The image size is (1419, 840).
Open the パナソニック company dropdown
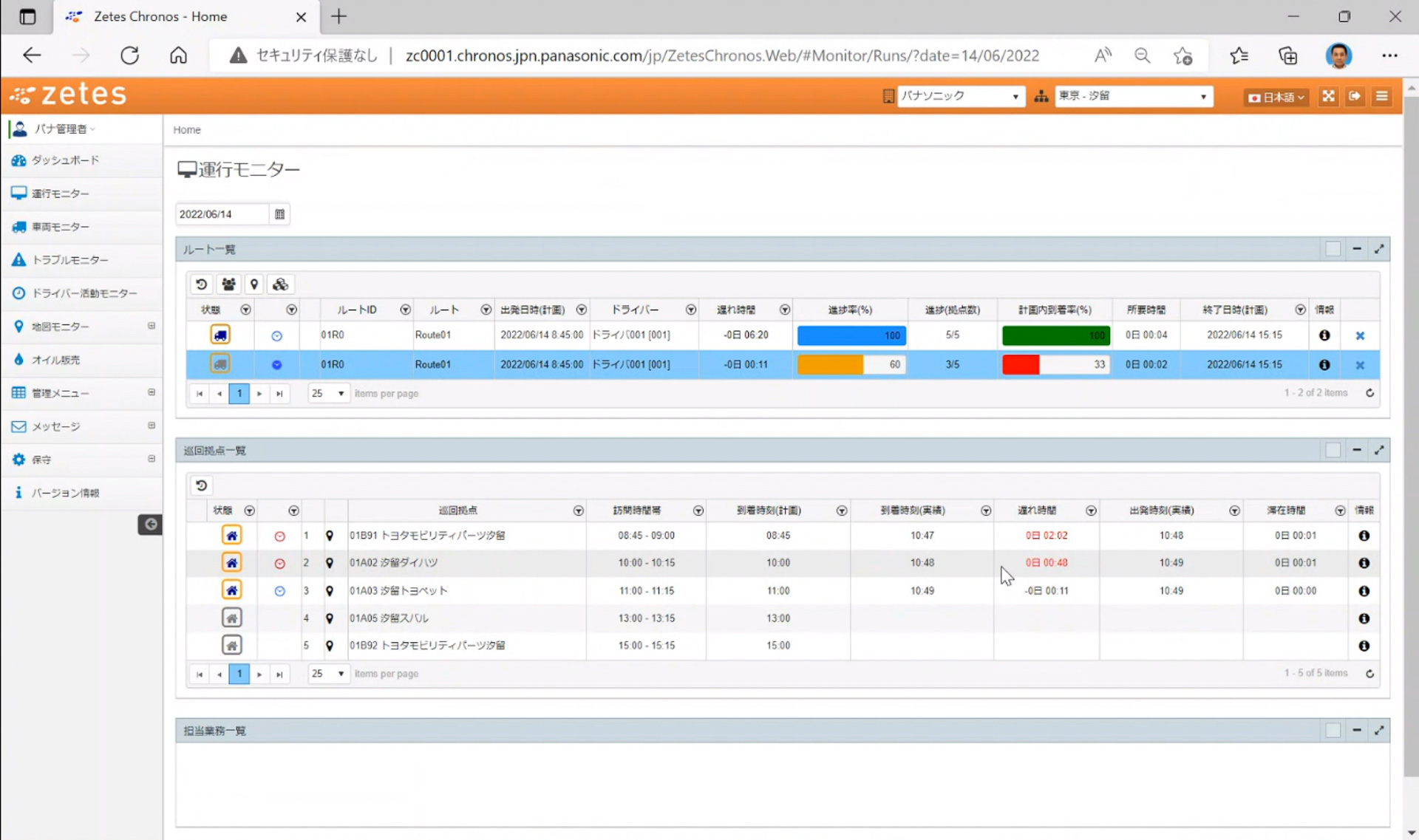960,96
